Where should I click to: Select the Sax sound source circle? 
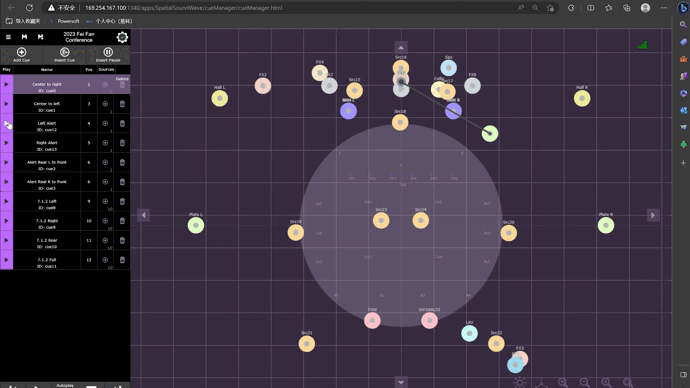click(x=448, y=68)
